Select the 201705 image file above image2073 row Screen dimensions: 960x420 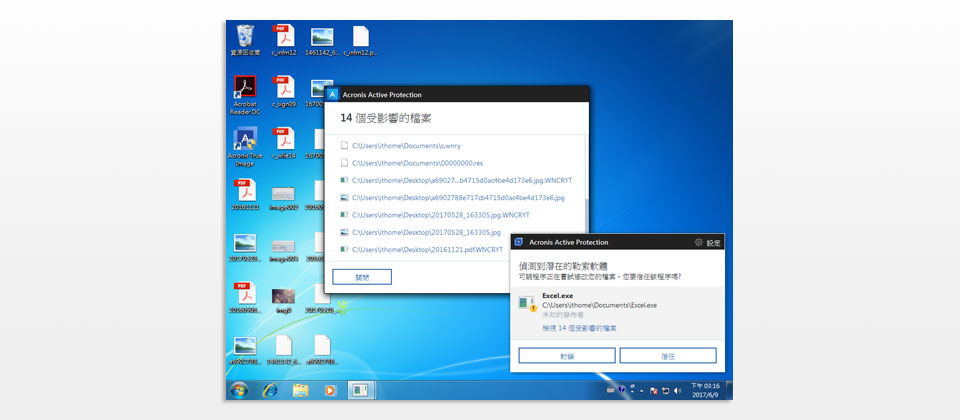(245, 248)
